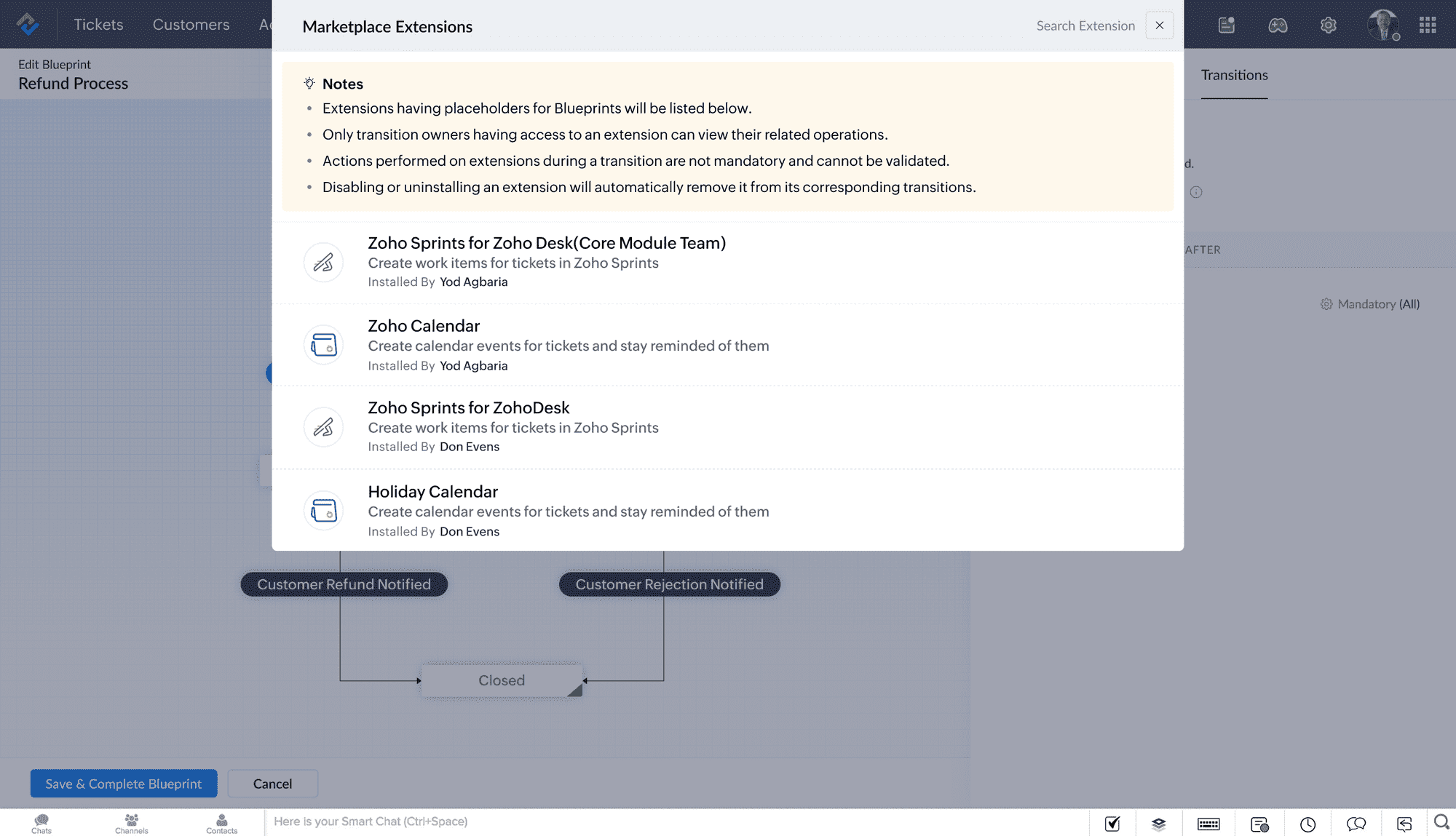Viewport: 1456px width, 836px height.
Task: Click the Notes lightbulb icon
Action: [x=309, y=84]
